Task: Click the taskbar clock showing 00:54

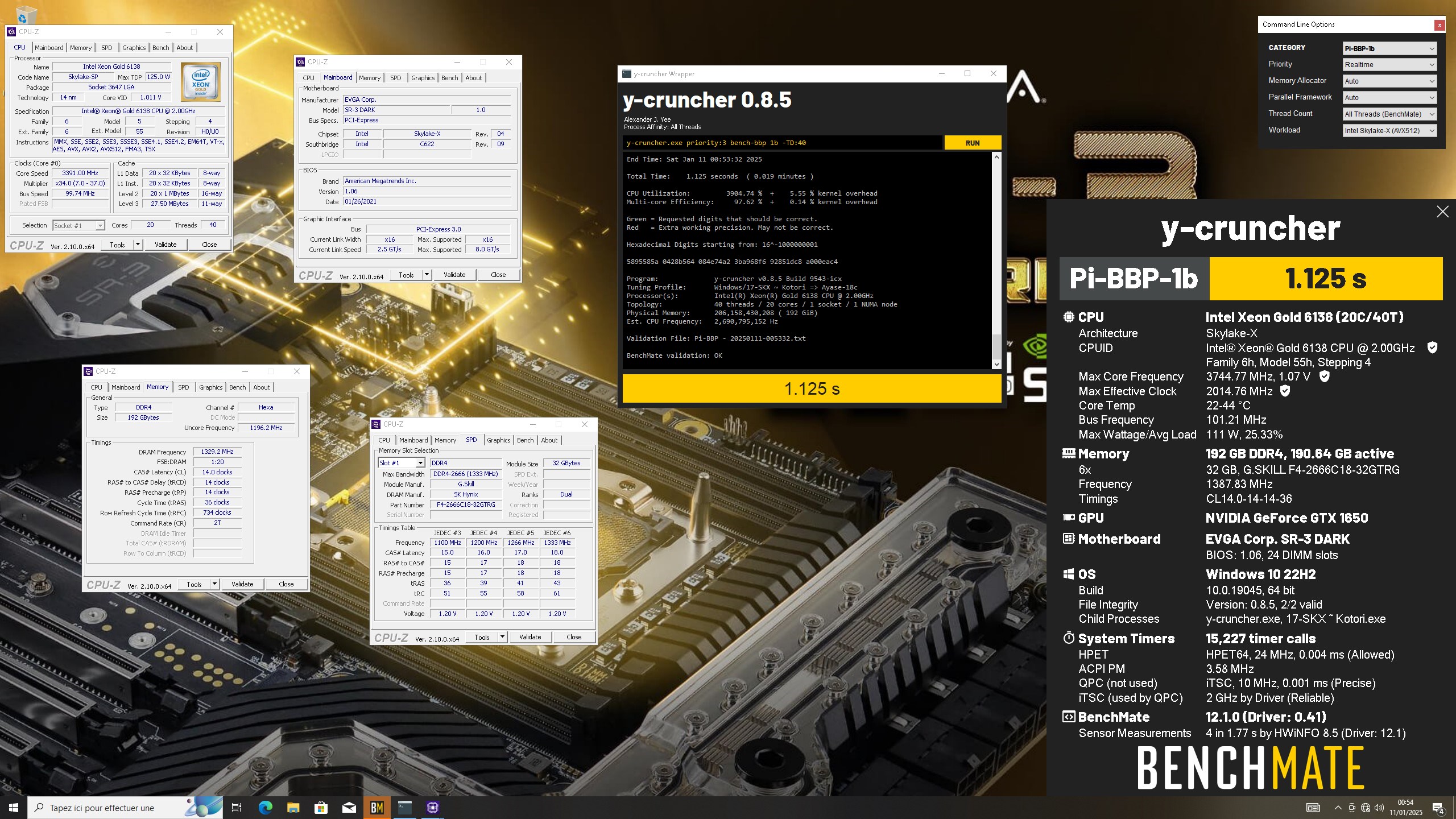Action: click(1406, 808)
